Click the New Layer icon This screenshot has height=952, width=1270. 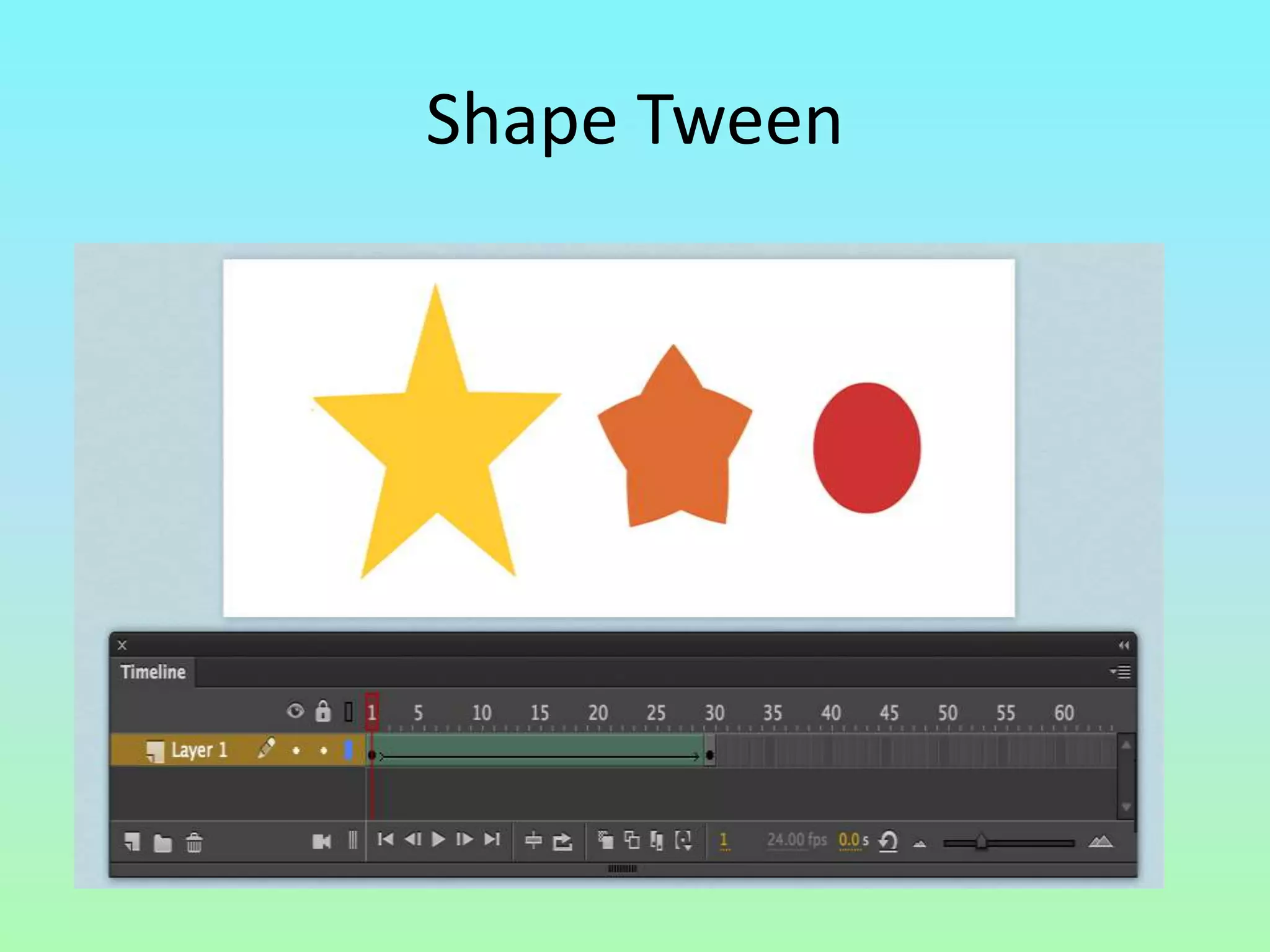point(132,842)
